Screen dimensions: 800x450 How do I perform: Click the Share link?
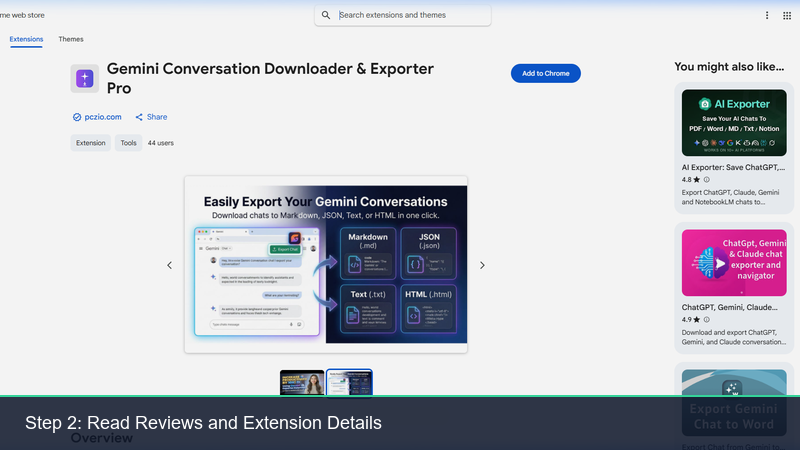click(x=157, y=117)
